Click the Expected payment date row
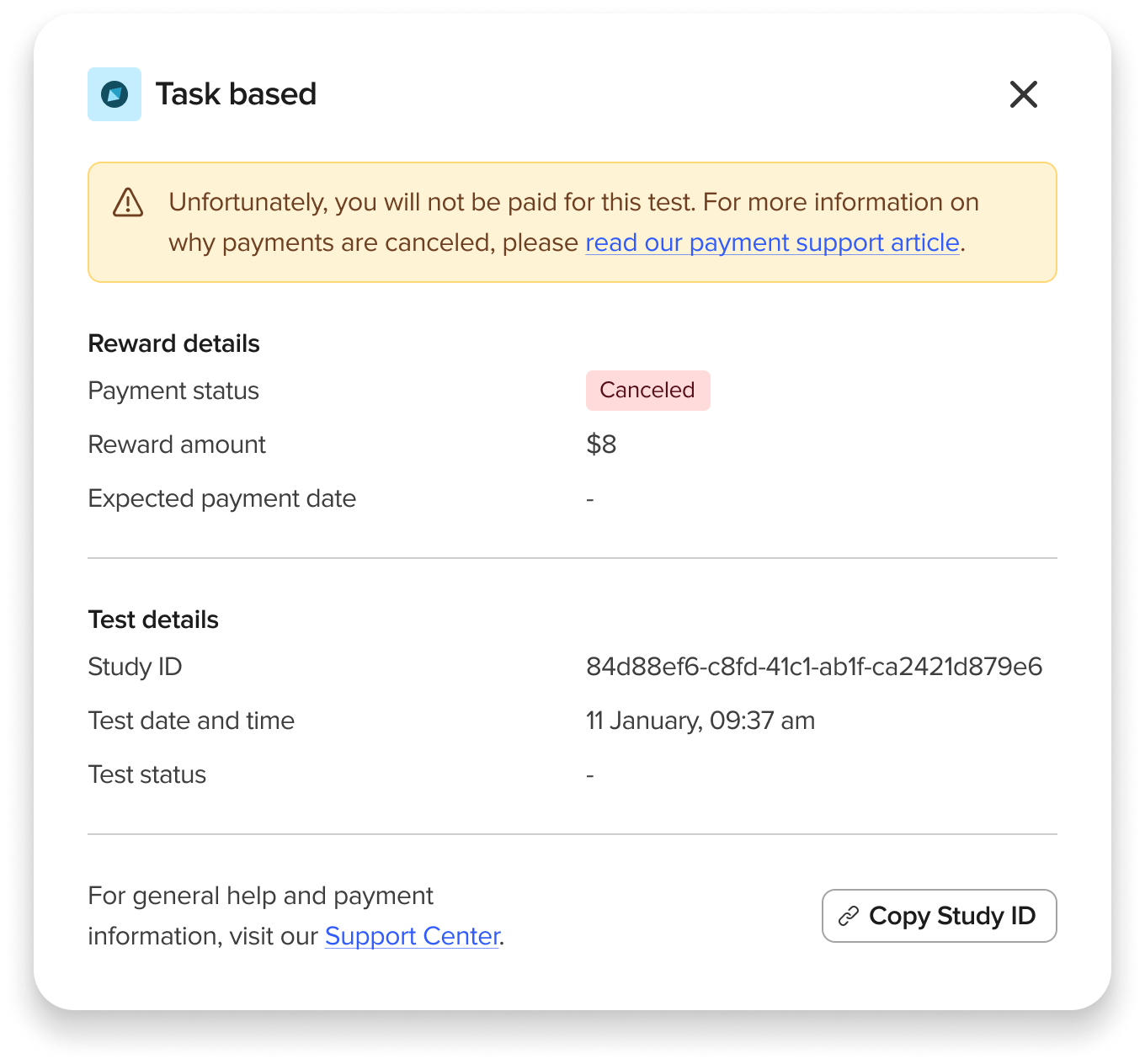1145x1064 pixels. [x=221, y=497]
